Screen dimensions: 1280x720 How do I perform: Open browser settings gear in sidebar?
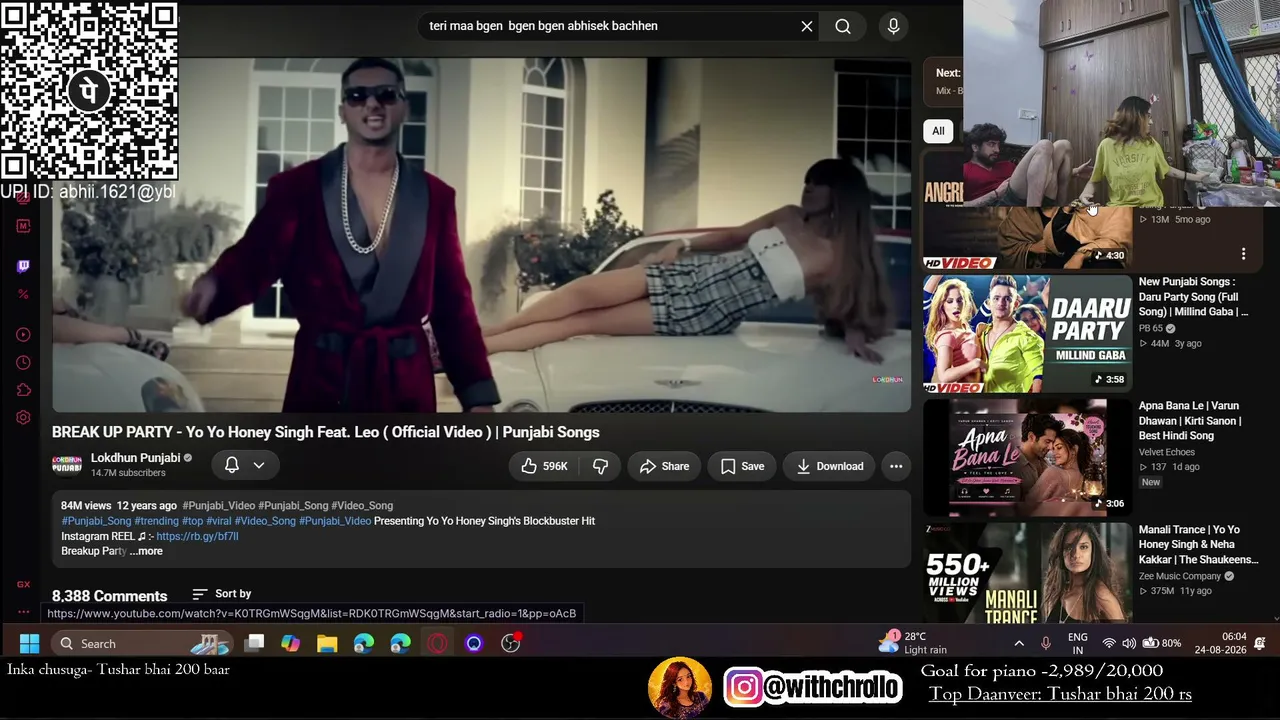(x=23, y=418)
